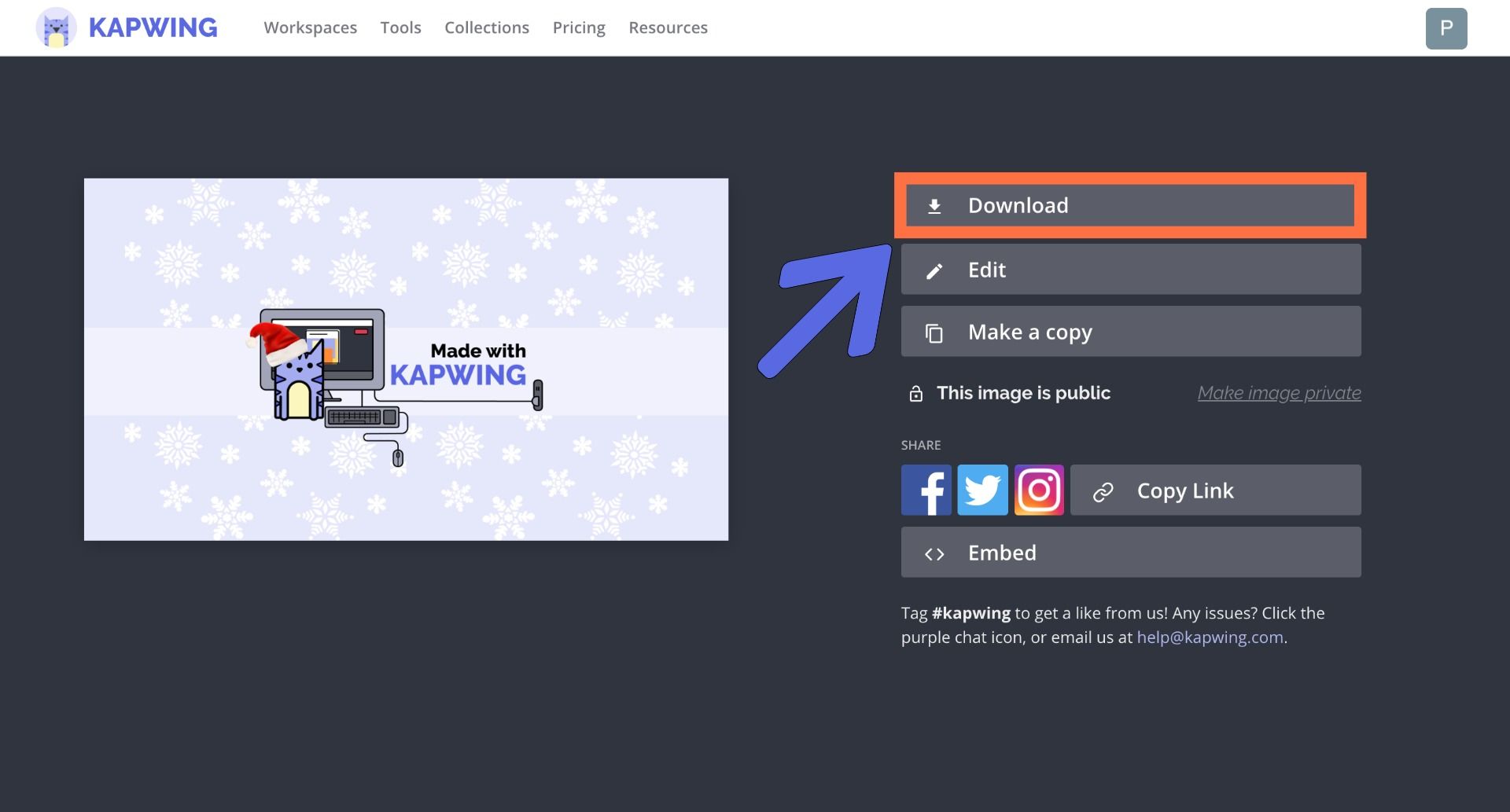Open the Resources menu
This screenshot has height=812, width=1510.
668,28
